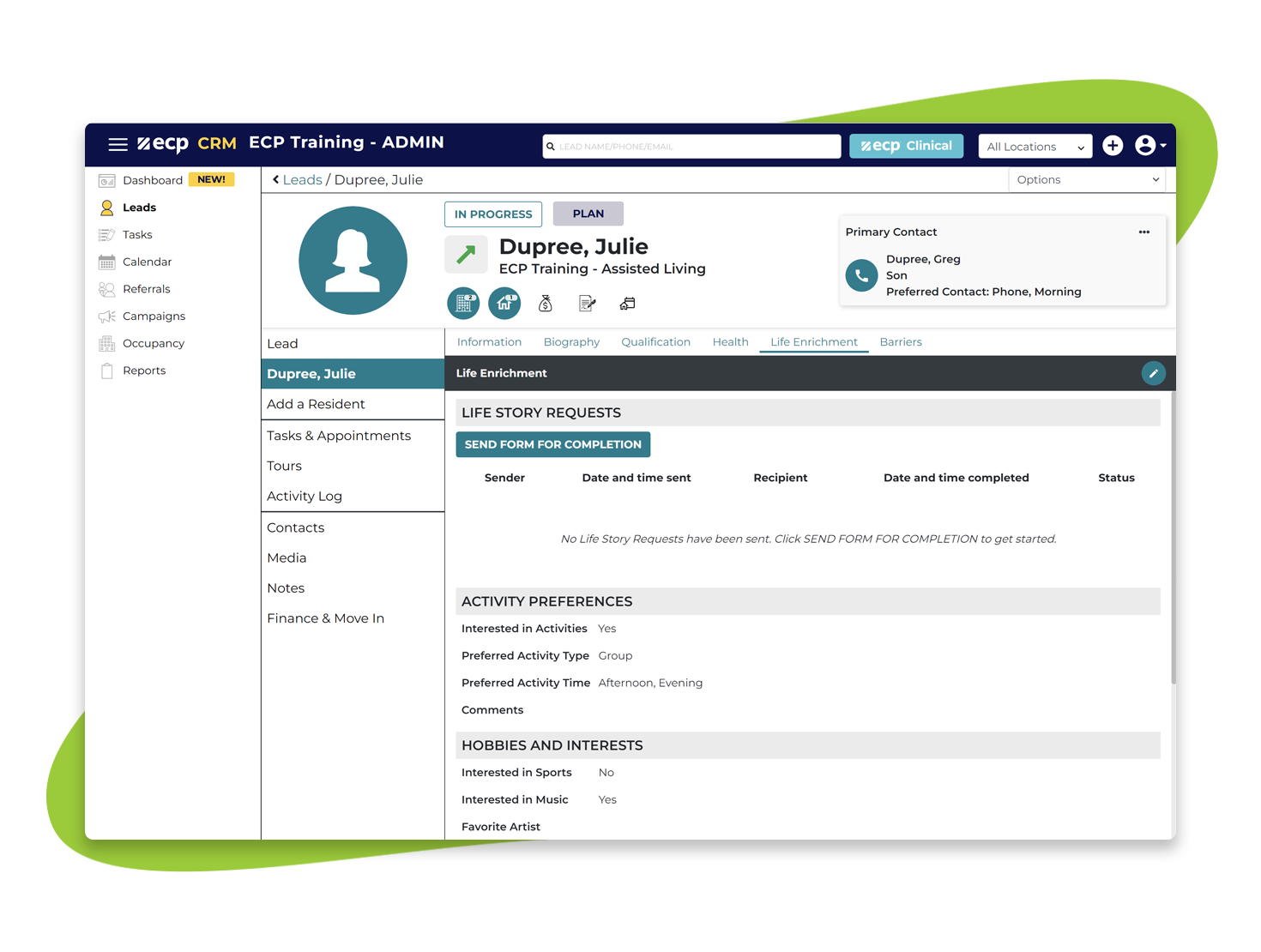
Task: Toggle the PLAN status badge
Action: click(588, 214)
